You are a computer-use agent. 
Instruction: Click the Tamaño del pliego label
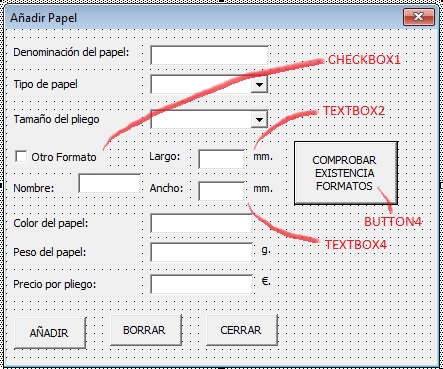56,119
